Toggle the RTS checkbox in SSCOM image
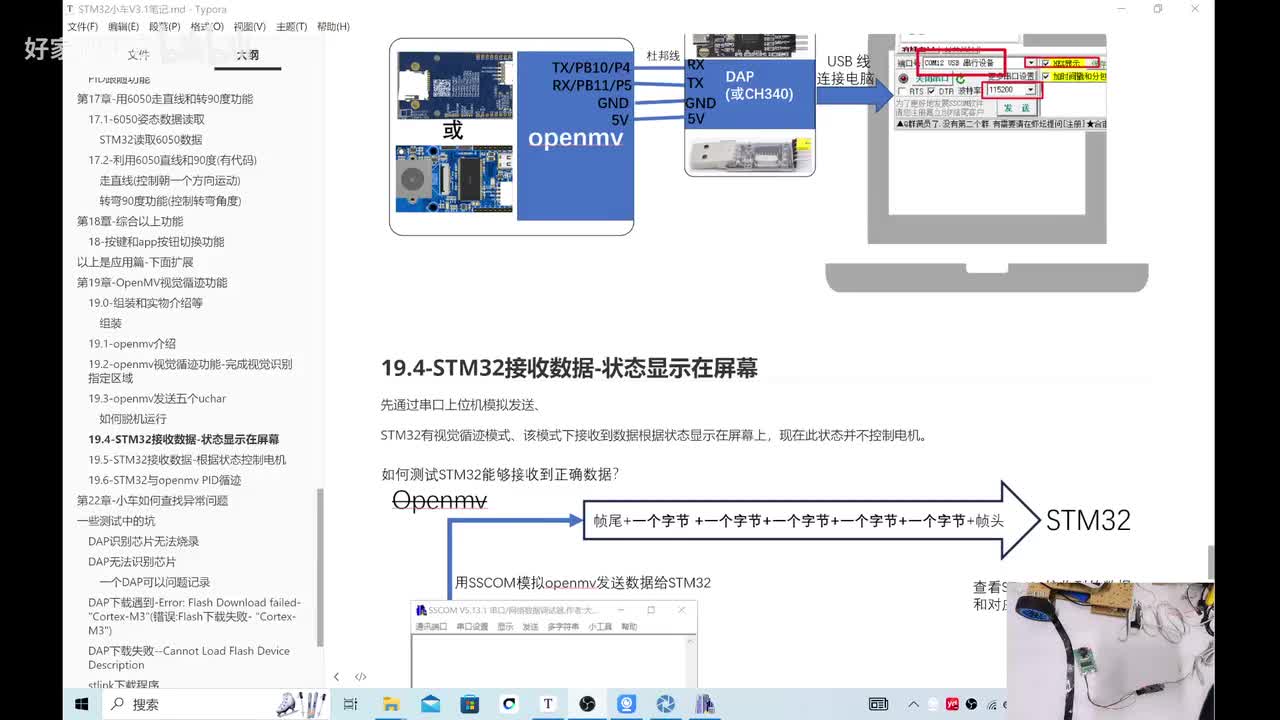This screenshot has width=1280, height=720. click(901, 91)
